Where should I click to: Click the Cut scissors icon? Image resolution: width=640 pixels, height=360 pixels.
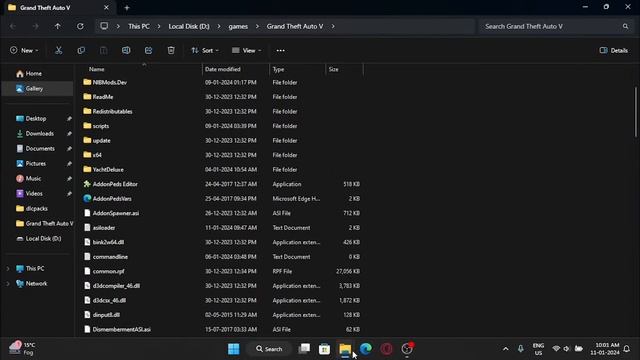[x=59, y=50]
